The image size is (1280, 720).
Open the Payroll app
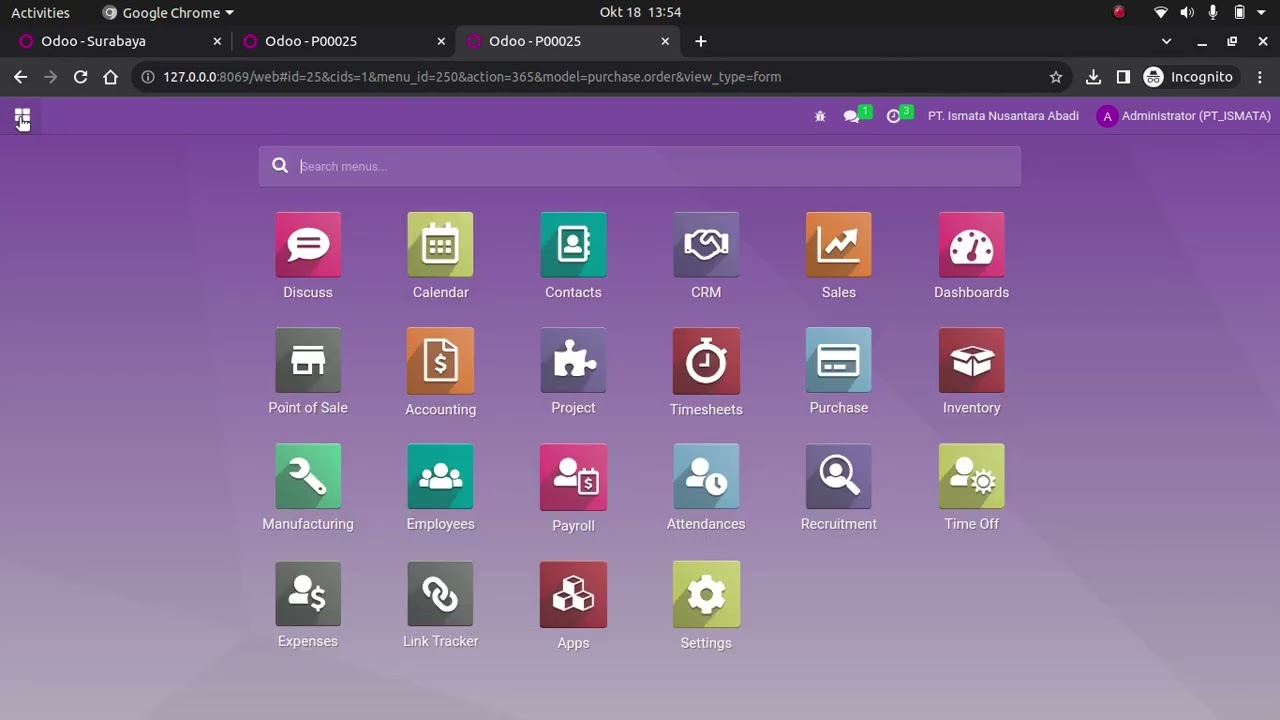(573, 489)
